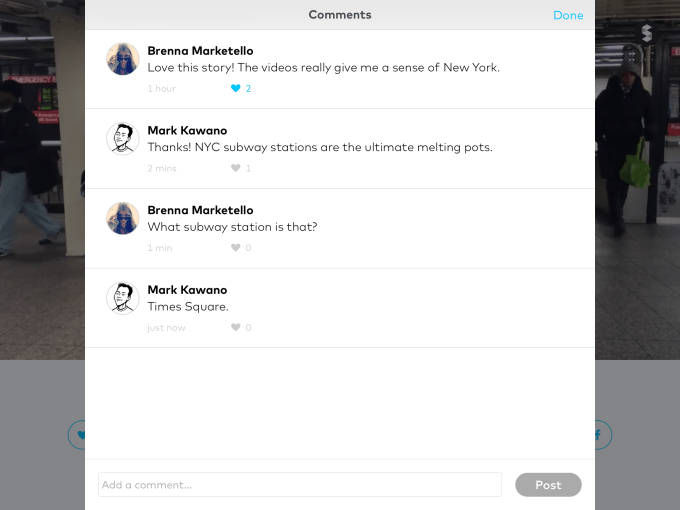Open Mark Kawano's avatar on melting pots comment
Viewport: 680px width, 510px height.
point(122,139)
